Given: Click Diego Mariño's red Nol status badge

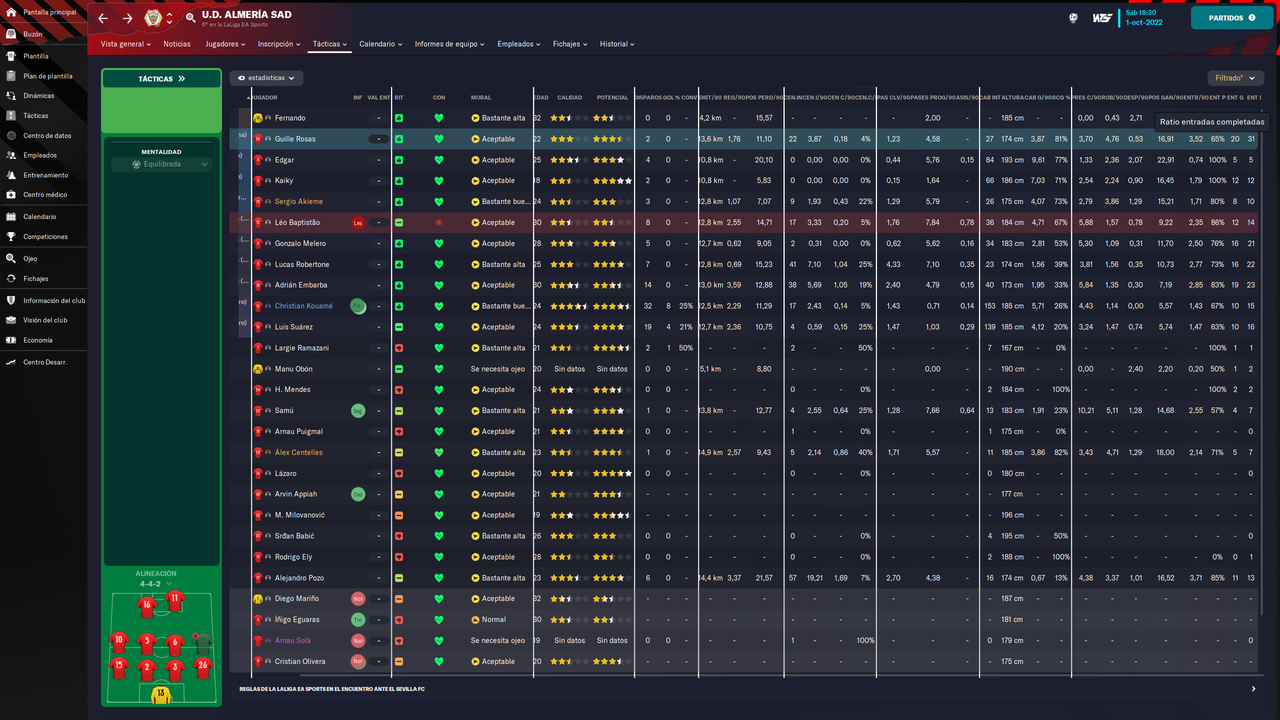Looking at the screenshot, I should point(358,599).
